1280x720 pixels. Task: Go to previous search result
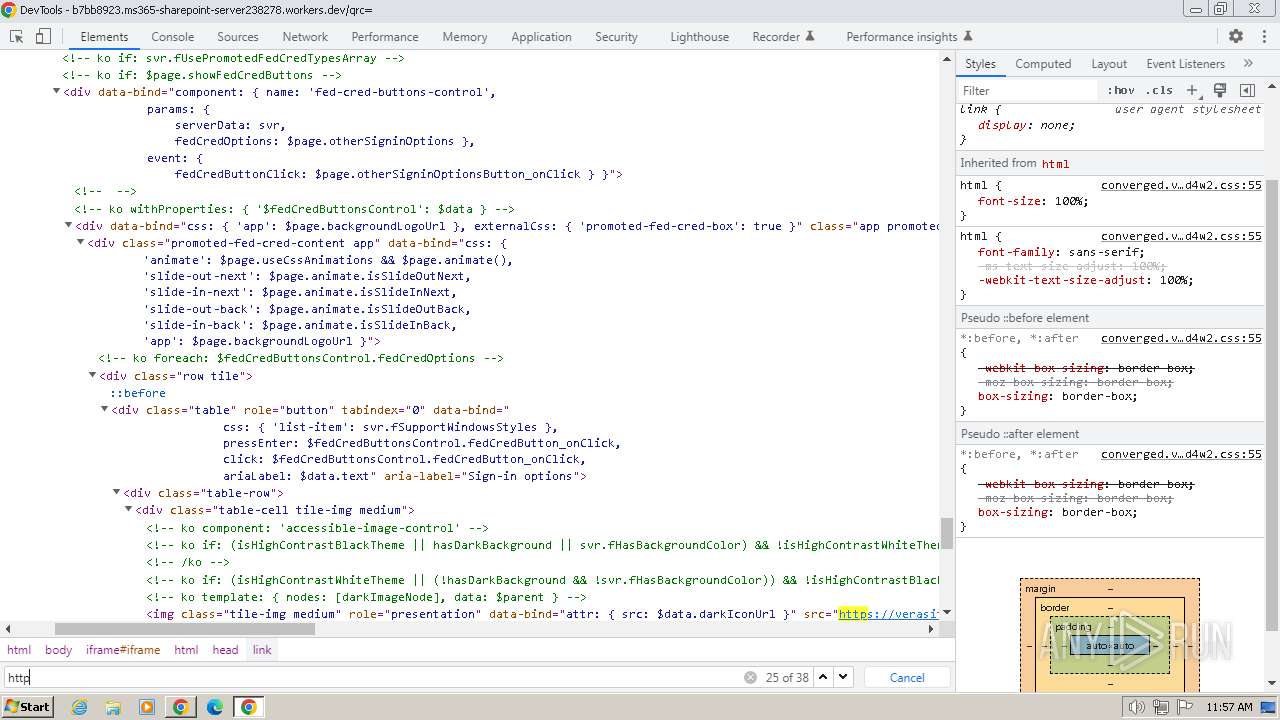[x=823, y=677]
